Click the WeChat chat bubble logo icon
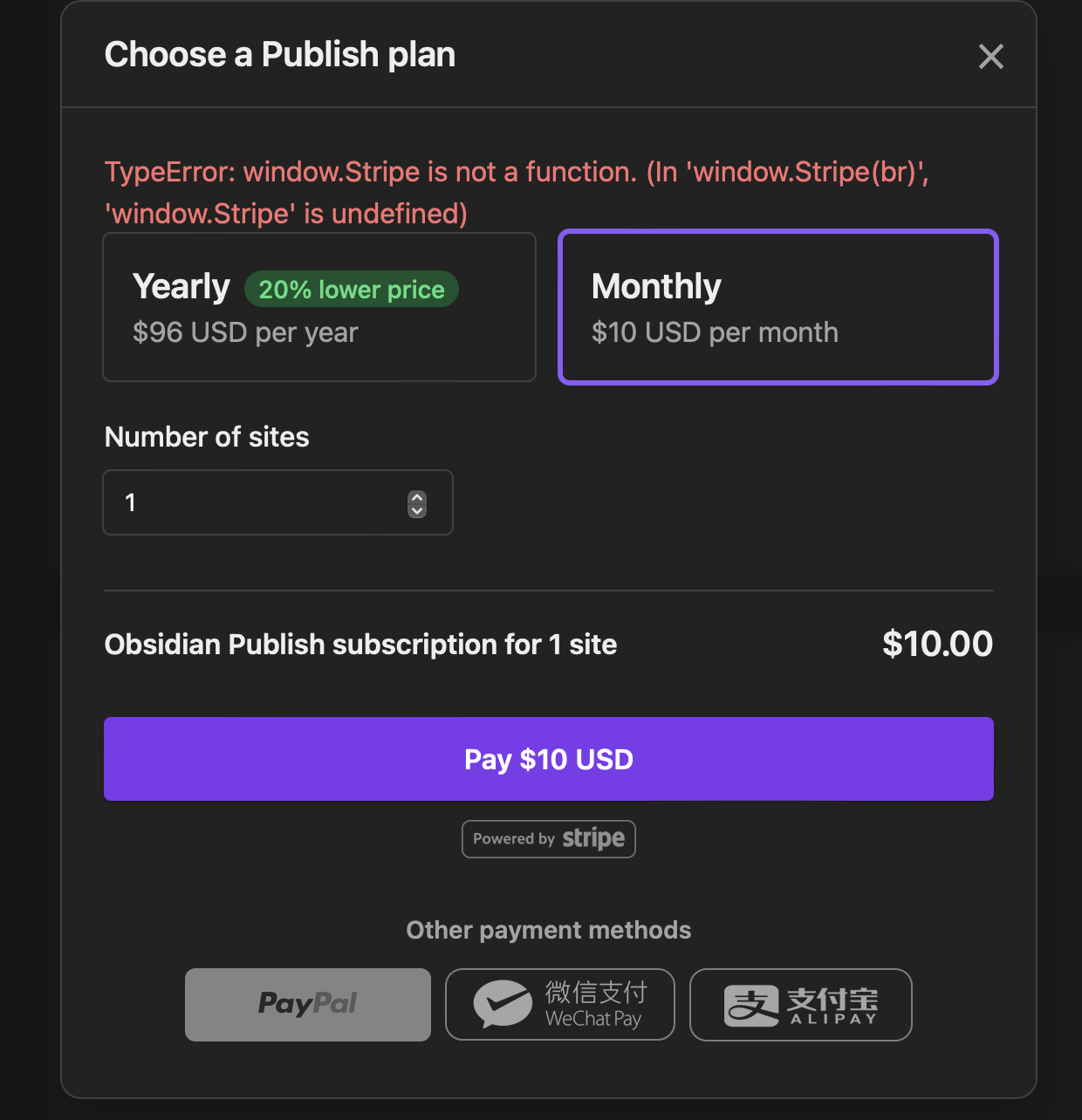 [x=503, y=1003]
